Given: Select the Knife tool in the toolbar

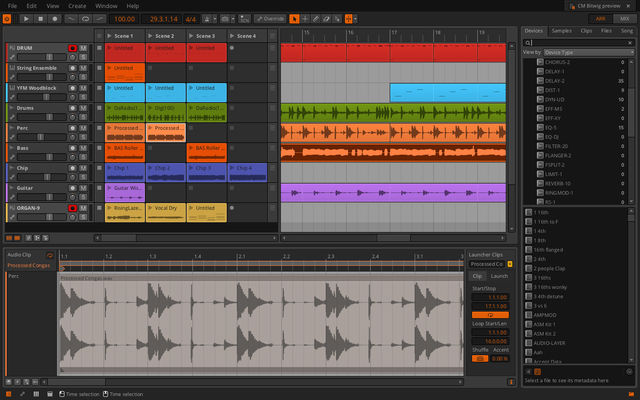Looking at the screenshot, I should tap(337, 19).
